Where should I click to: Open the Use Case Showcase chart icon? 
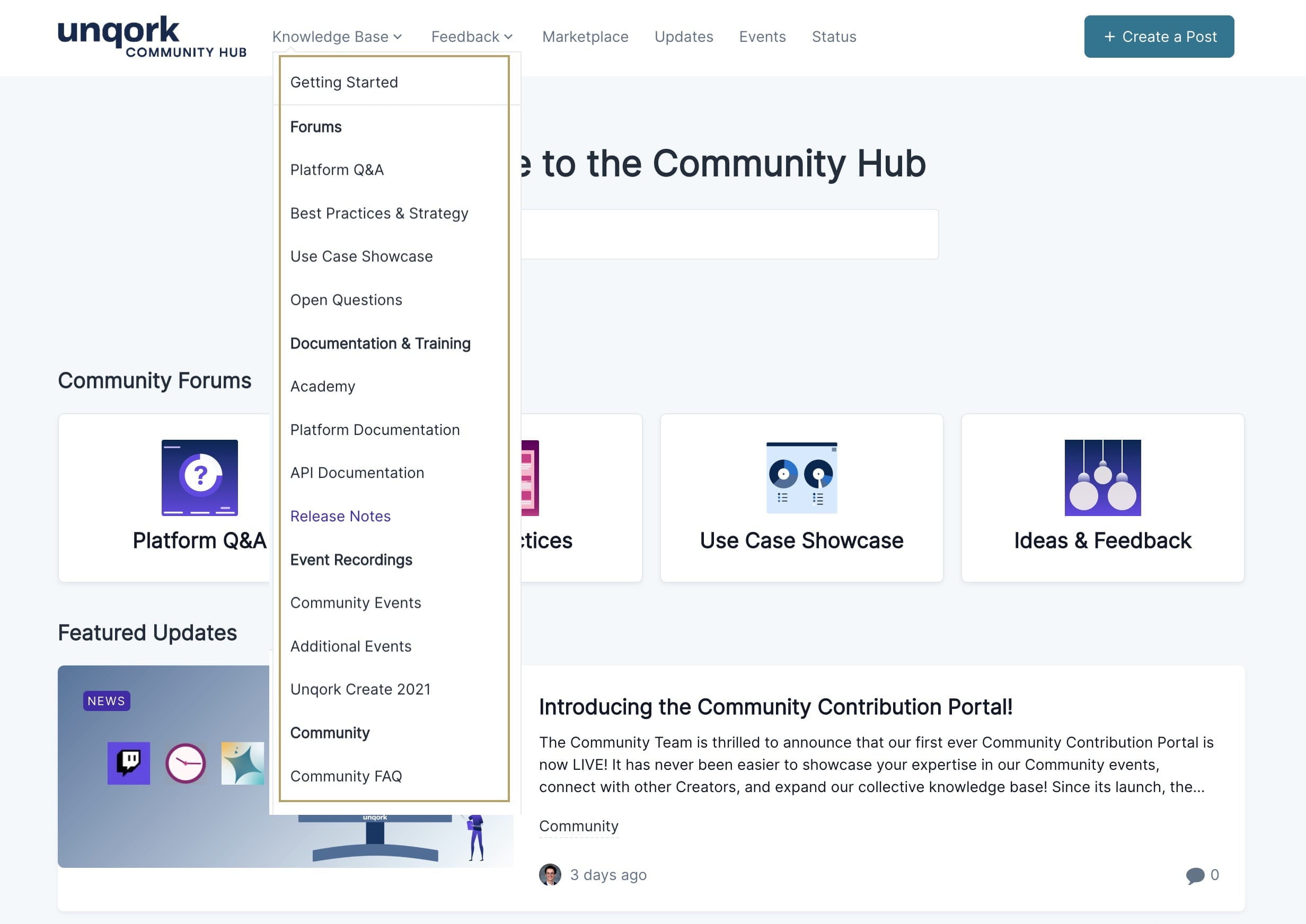coord(802,478)
